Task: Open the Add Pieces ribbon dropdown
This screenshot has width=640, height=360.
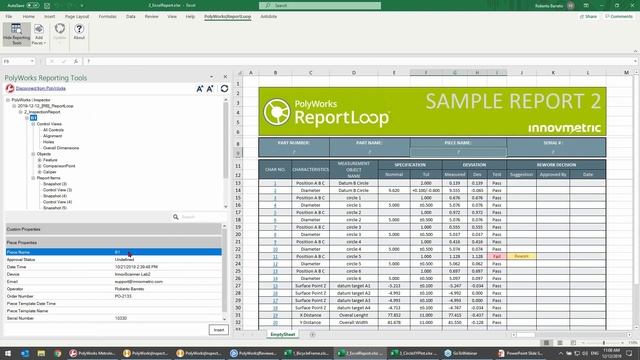Action: 39,34
